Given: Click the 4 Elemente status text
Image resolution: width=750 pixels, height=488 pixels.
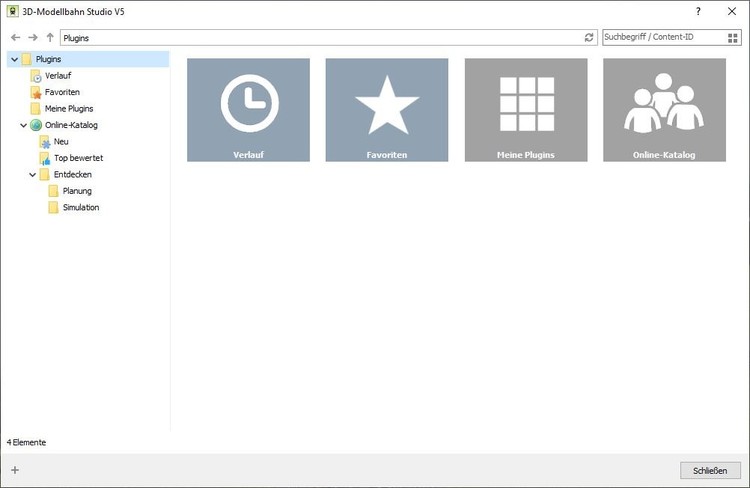Looking at the screenshot, I should pyautogui.click(x=26, y=443).
